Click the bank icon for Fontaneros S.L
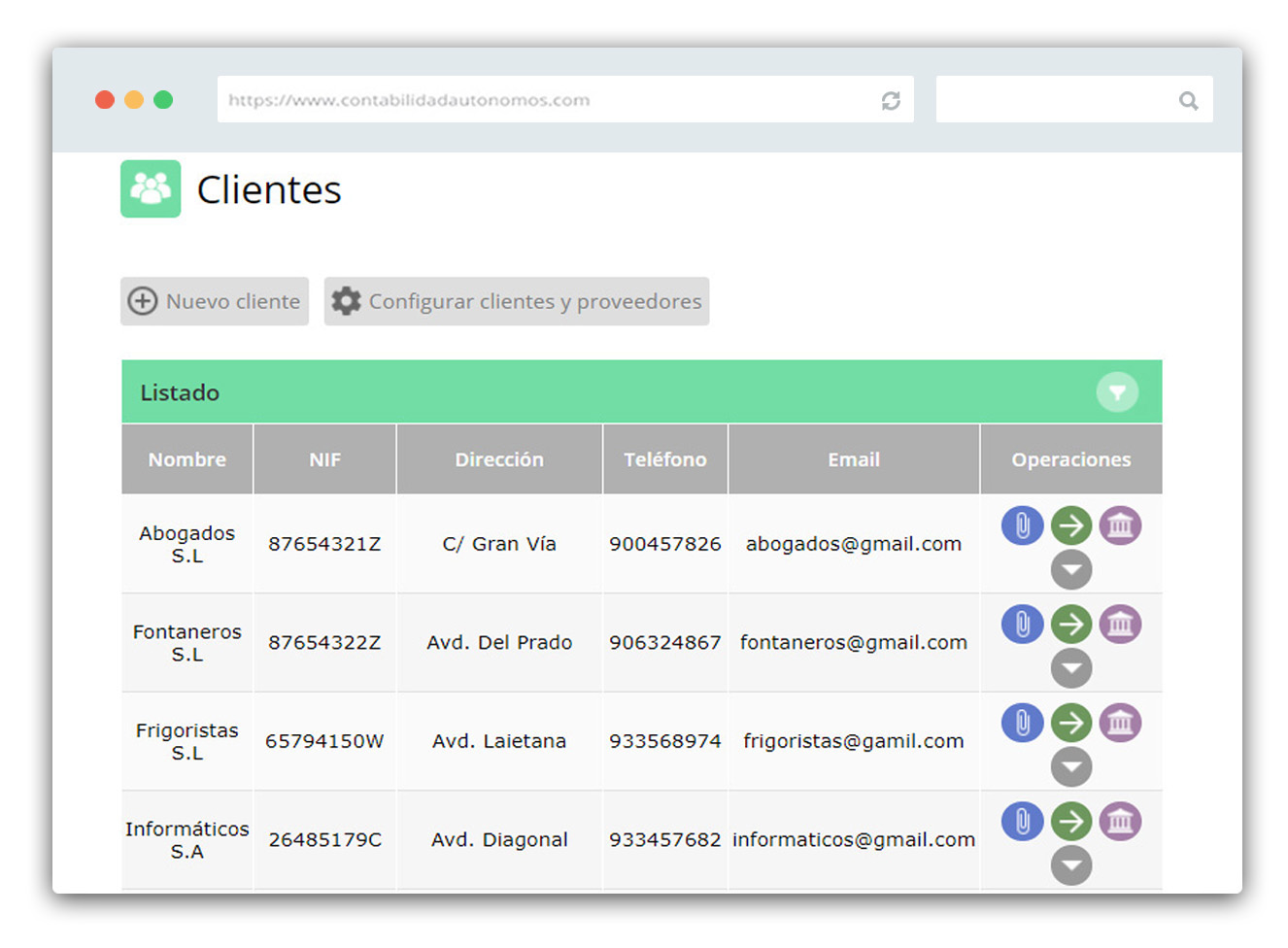 (1120, 624)
